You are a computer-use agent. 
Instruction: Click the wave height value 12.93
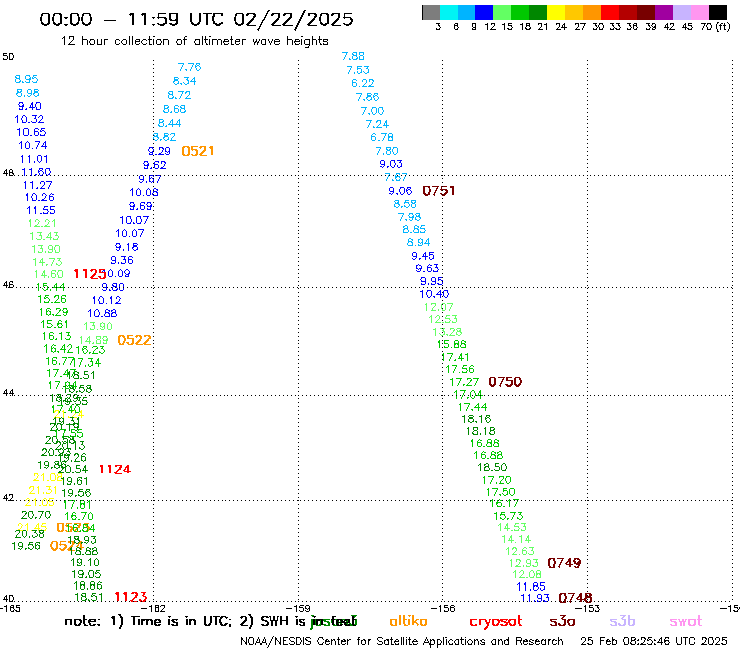click(523, 563)
